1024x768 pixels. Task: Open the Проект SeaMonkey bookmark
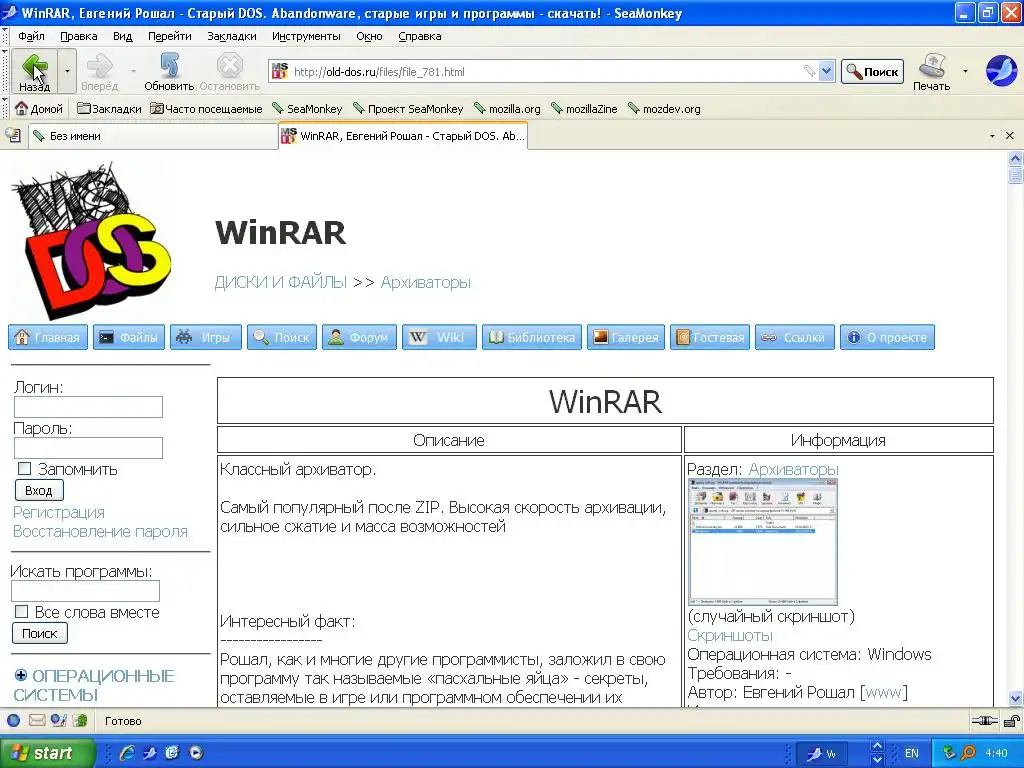pyautogui.click(x=408, y=109)
